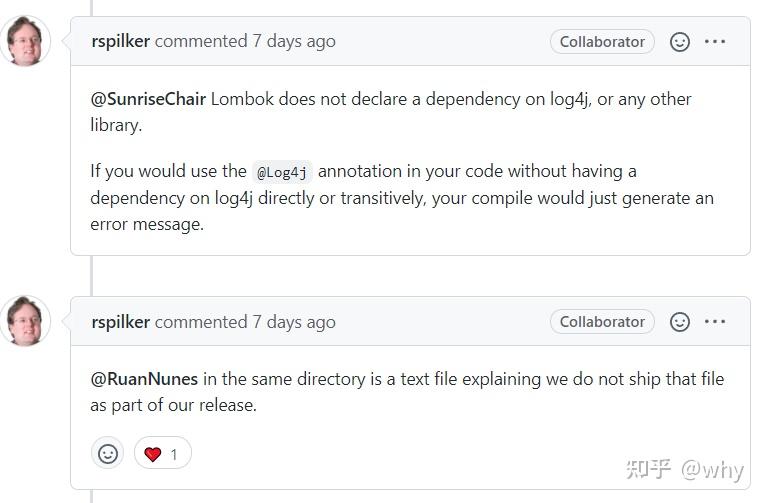Click the Collaborator badge on first comment

pyautogui.click(x=602, y=42)
